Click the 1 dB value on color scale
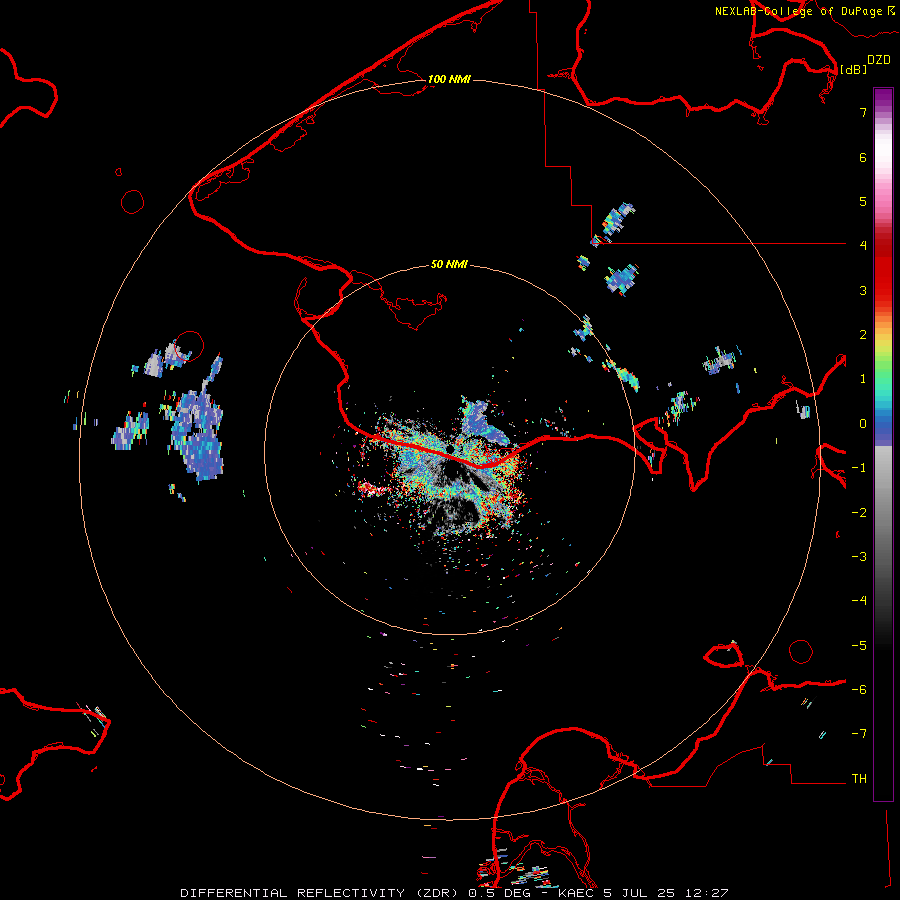This screenshot has width=900, height=900. pyautogui.click(x=863, y=378)
